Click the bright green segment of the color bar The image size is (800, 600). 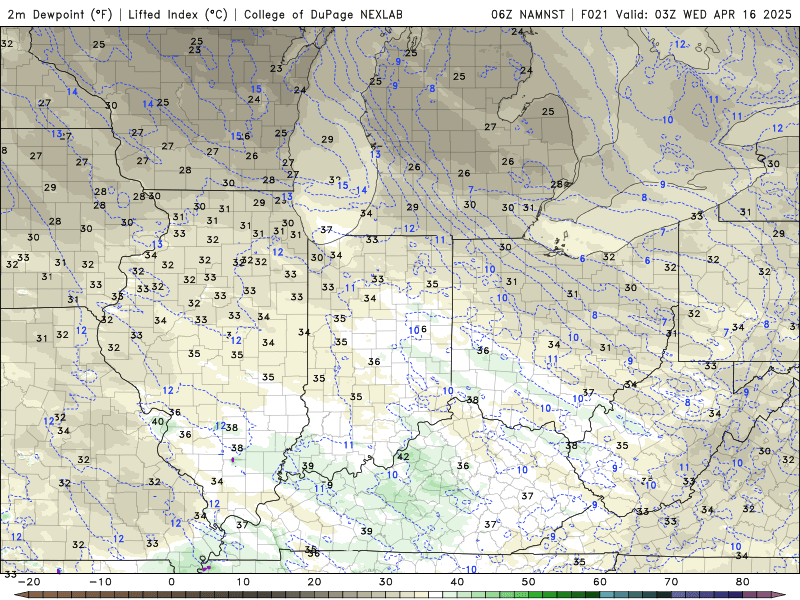click(x=535, y=595)
